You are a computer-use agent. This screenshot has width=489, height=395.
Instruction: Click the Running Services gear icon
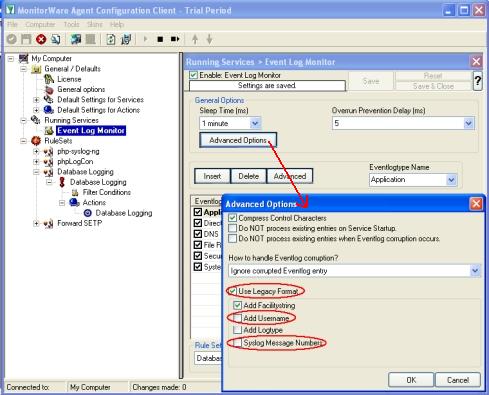pyautogui.click(x=36, y=120)
